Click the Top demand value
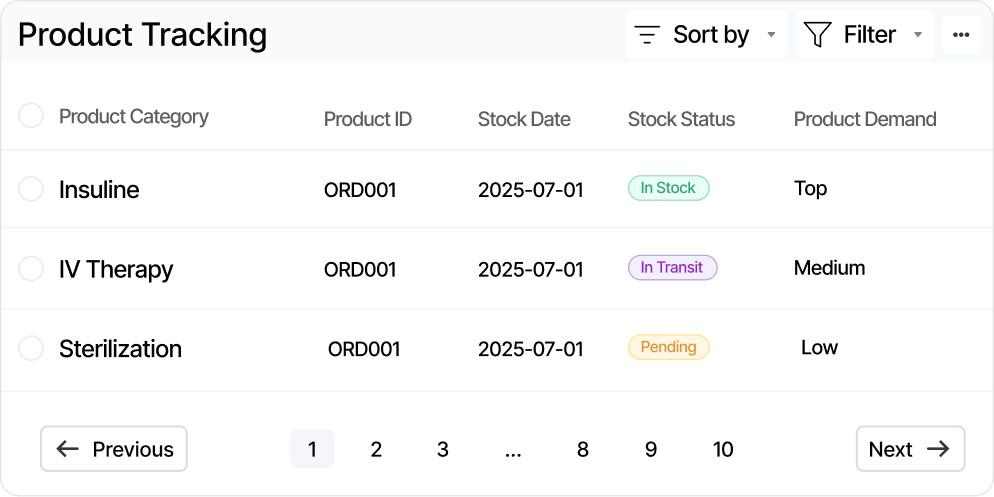This screenshot has width=994, height=497. [x=810, y=189]
